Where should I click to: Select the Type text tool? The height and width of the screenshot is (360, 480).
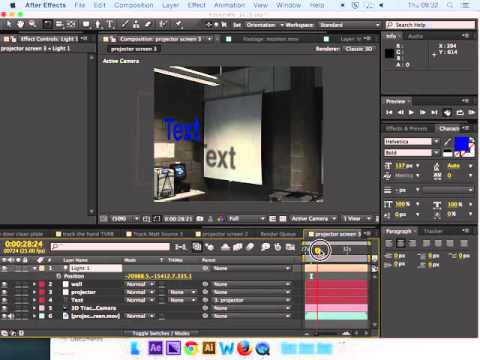(x=109, y=24)
